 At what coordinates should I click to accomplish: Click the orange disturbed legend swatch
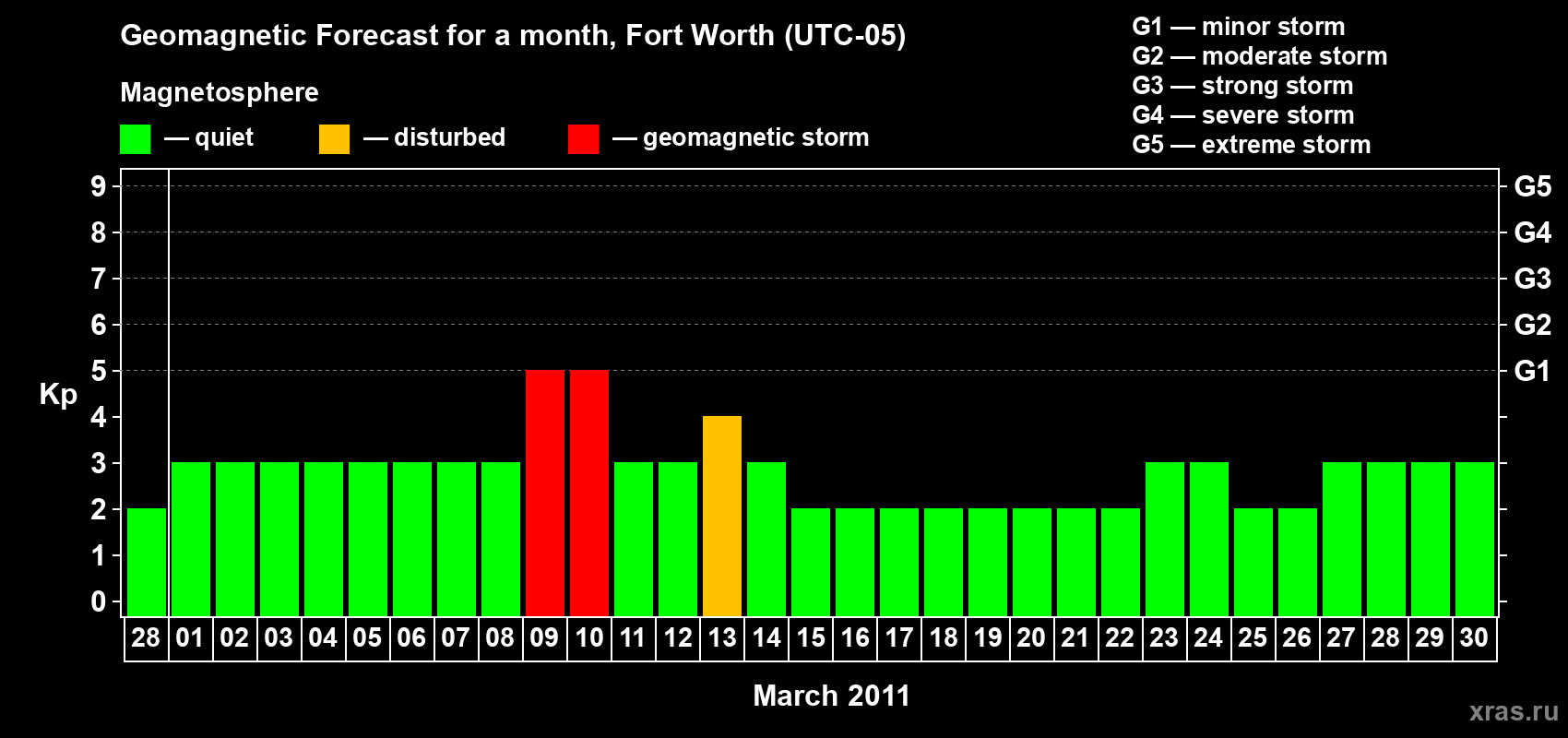point(334,139)
